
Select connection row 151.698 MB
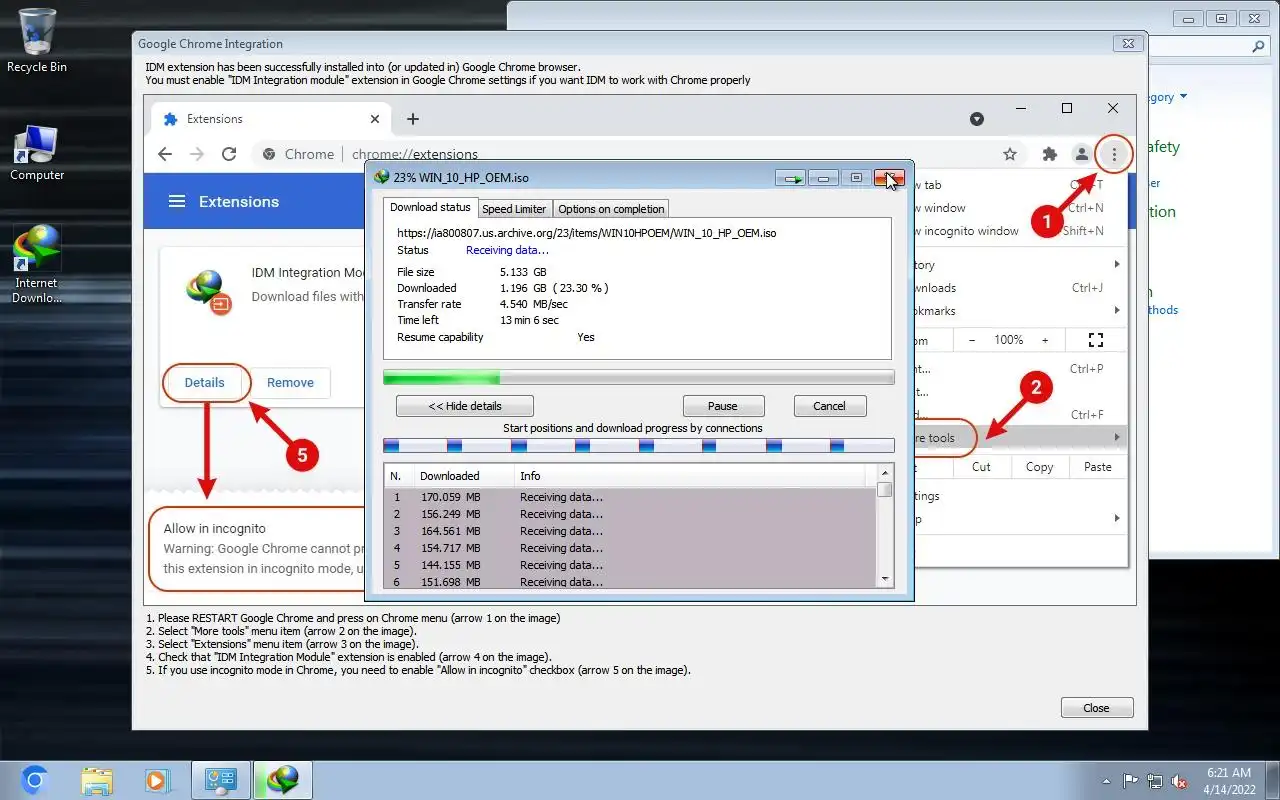(x=630, y=581)
